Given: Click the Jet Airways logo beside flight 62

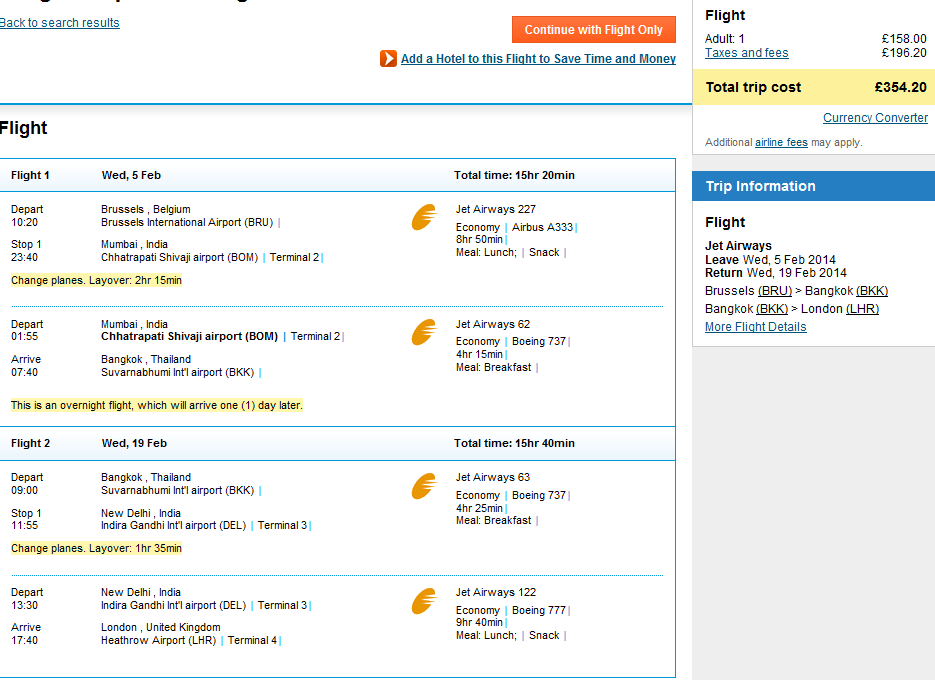Looking at the screenshot, I should [424, 332].
